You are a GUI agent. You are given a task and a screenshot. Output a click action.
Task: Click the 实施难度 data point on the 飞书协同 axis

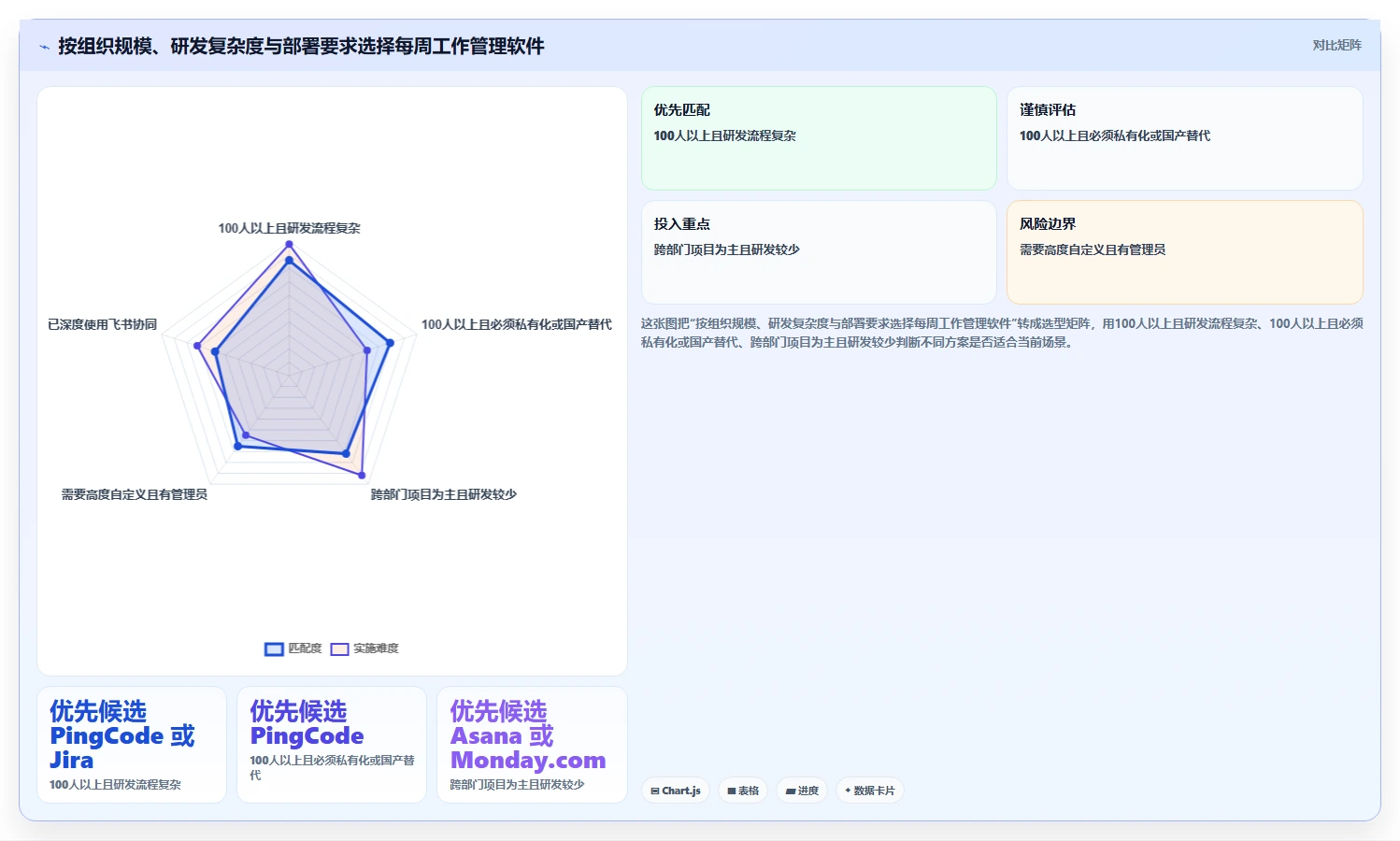tap(197, 346)
